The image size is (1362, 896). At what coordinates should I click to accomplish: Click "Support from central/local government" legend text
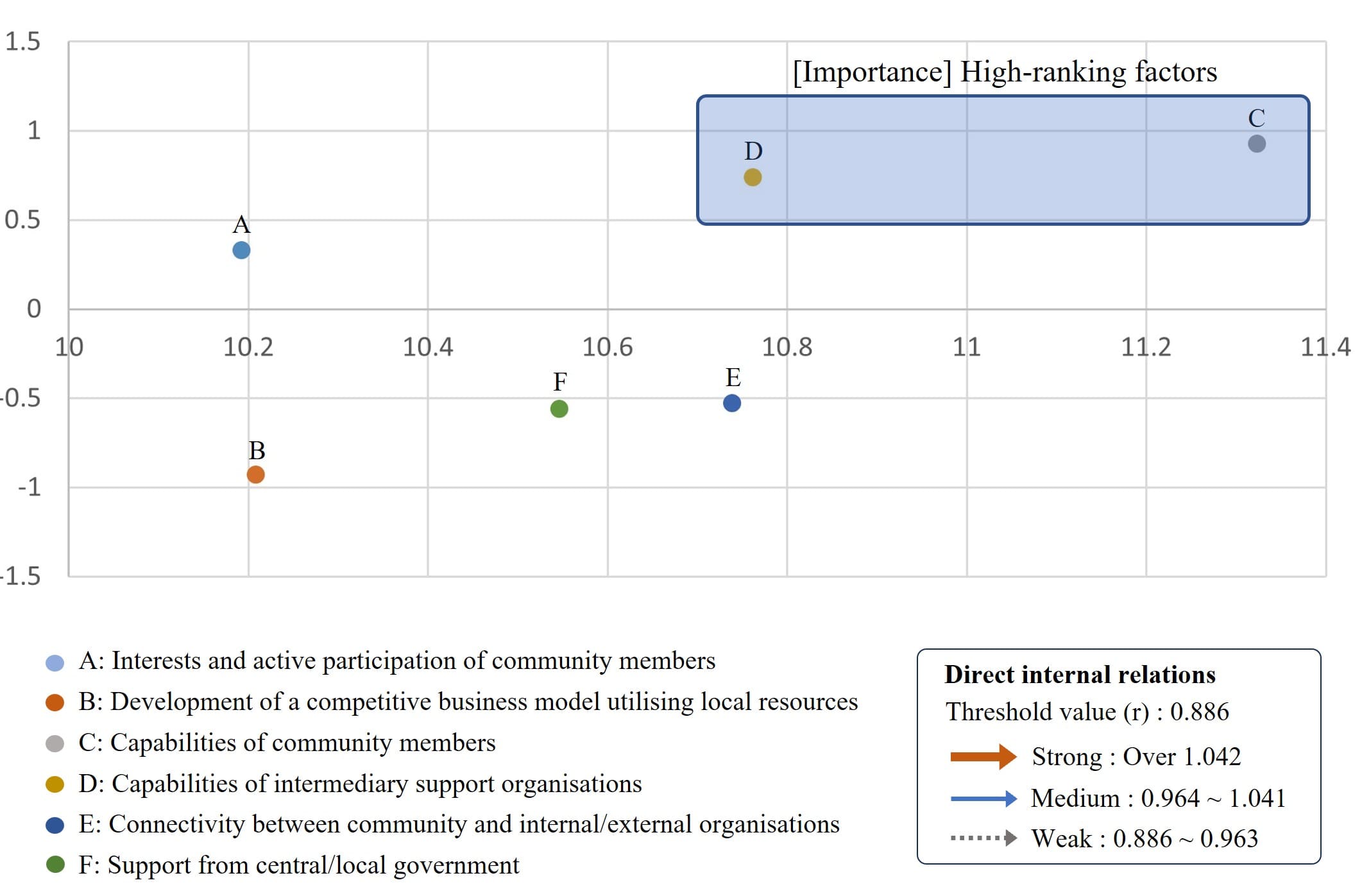tap(313, 865)
